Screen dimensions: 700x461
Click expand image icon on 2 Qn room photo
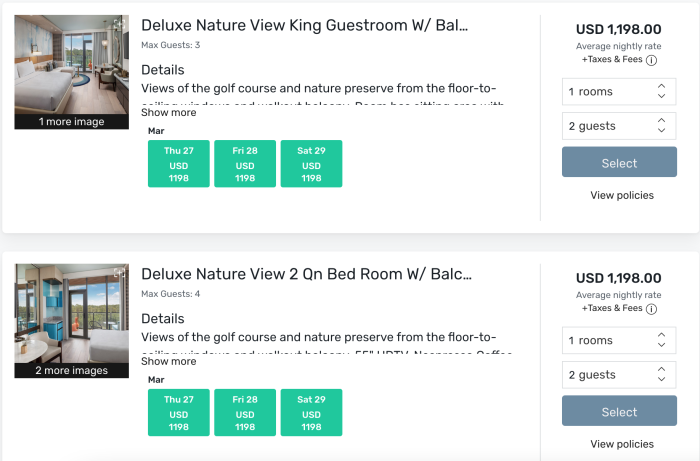(x=120, y=273)
